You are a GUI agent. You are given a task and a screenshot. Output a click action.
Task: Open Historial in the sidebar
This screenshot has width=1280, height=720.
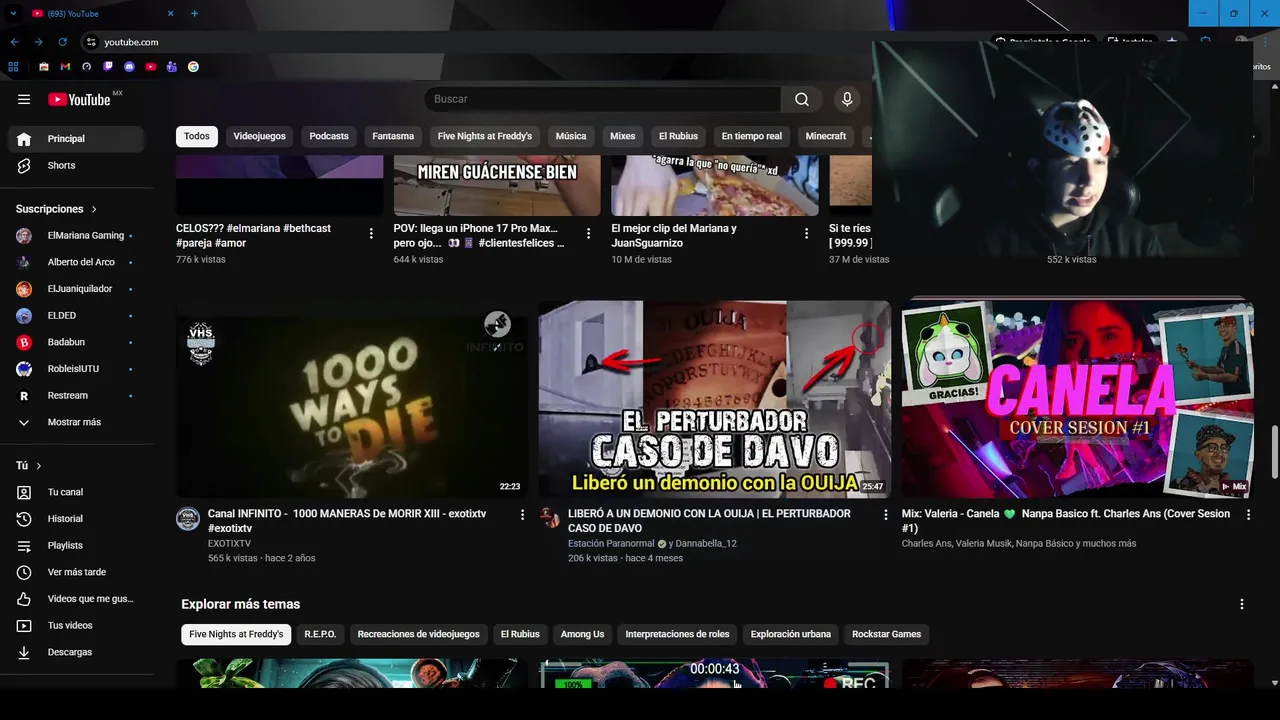tap(76, 519)
